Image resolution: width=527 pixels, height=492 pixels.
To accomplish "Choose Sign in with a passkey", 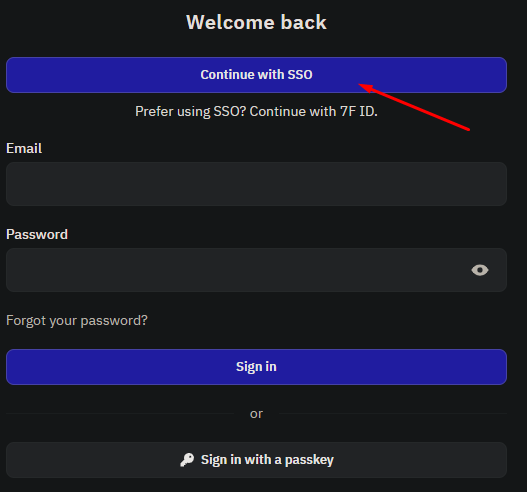I will [256, 460].
